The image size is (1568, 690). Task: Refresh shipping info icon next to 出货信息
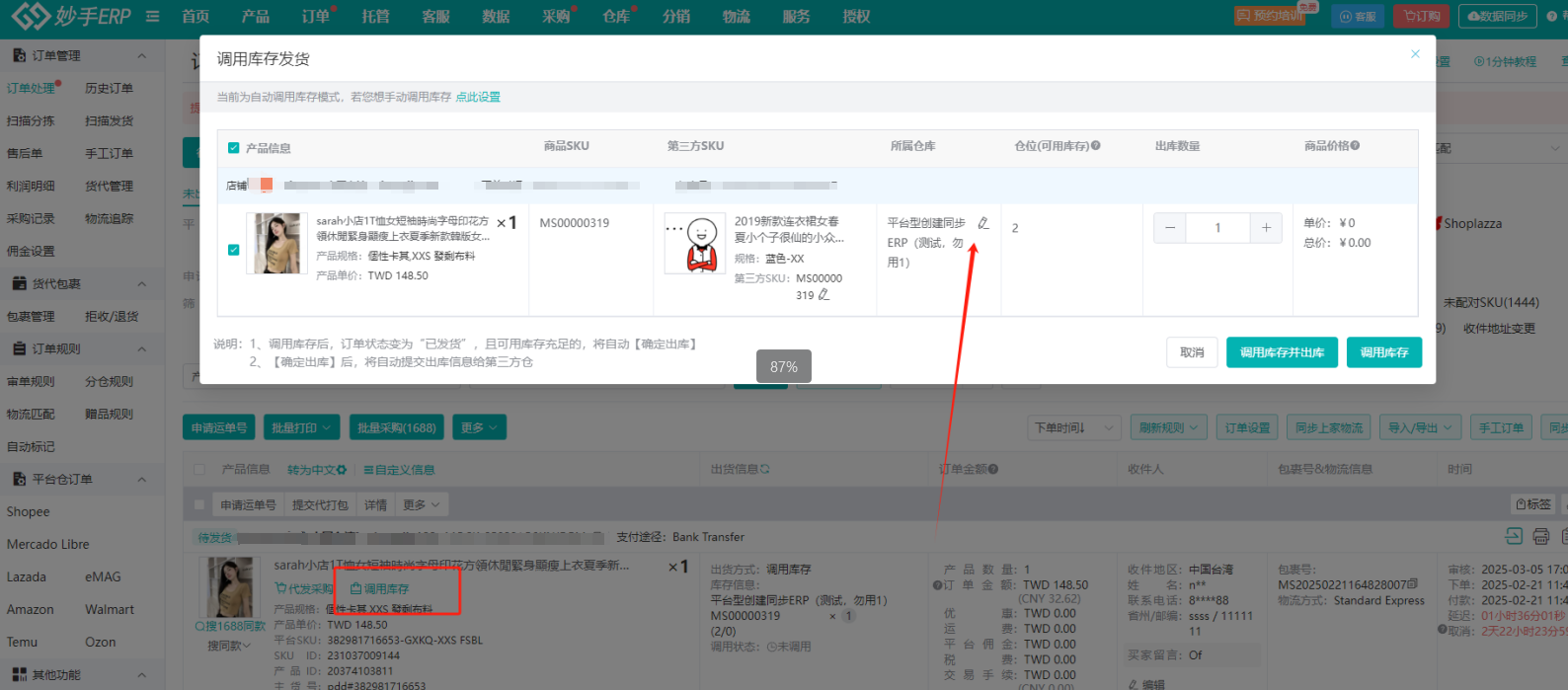pyautogui.click(x=765, y=470)
